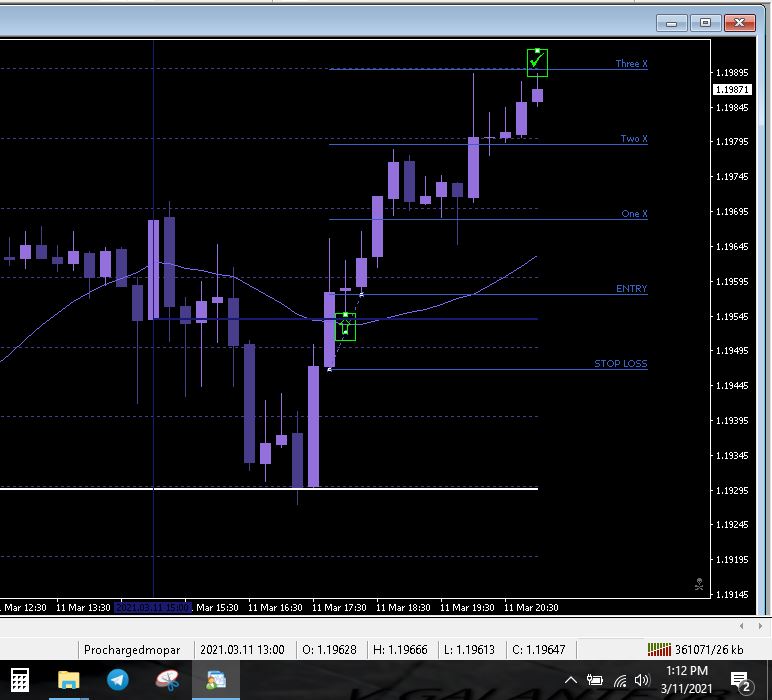Click the Open price O: 1.19628 field
The width and height of the screenshot is (772, 700).
329,650
